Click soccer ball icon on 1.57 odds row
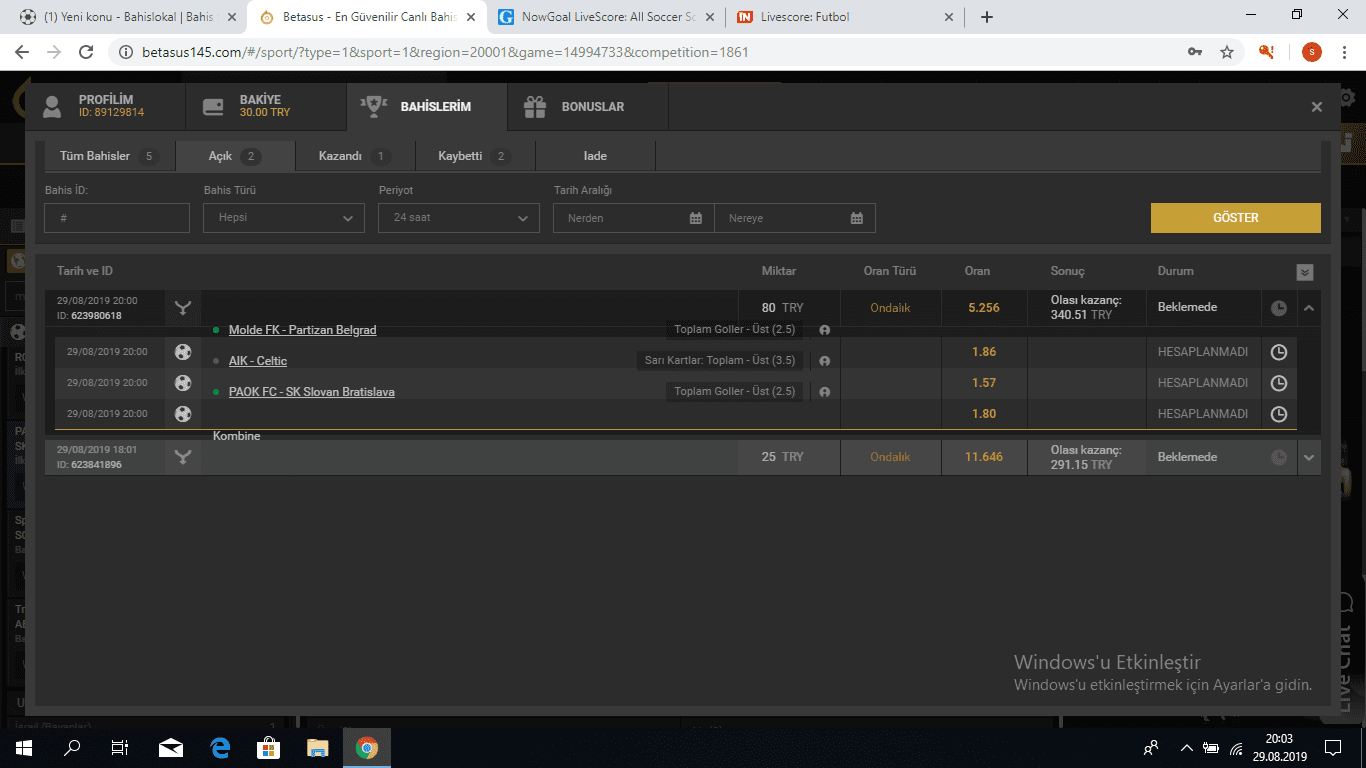The image size is (1366, 768). click(183, 383)
